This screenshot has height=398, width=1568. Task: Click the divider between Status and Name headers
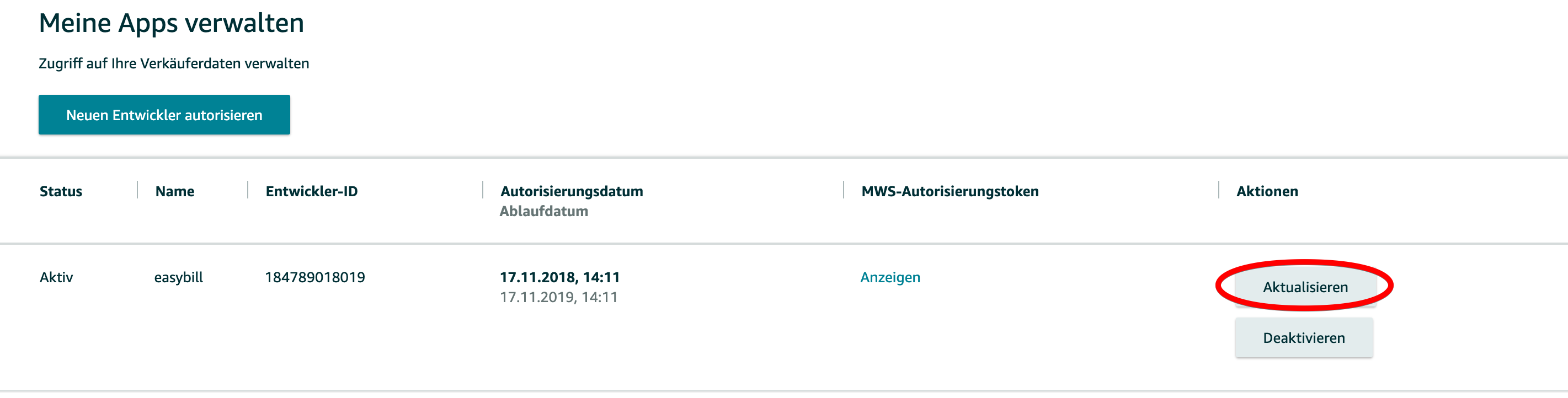click(137, 190)
